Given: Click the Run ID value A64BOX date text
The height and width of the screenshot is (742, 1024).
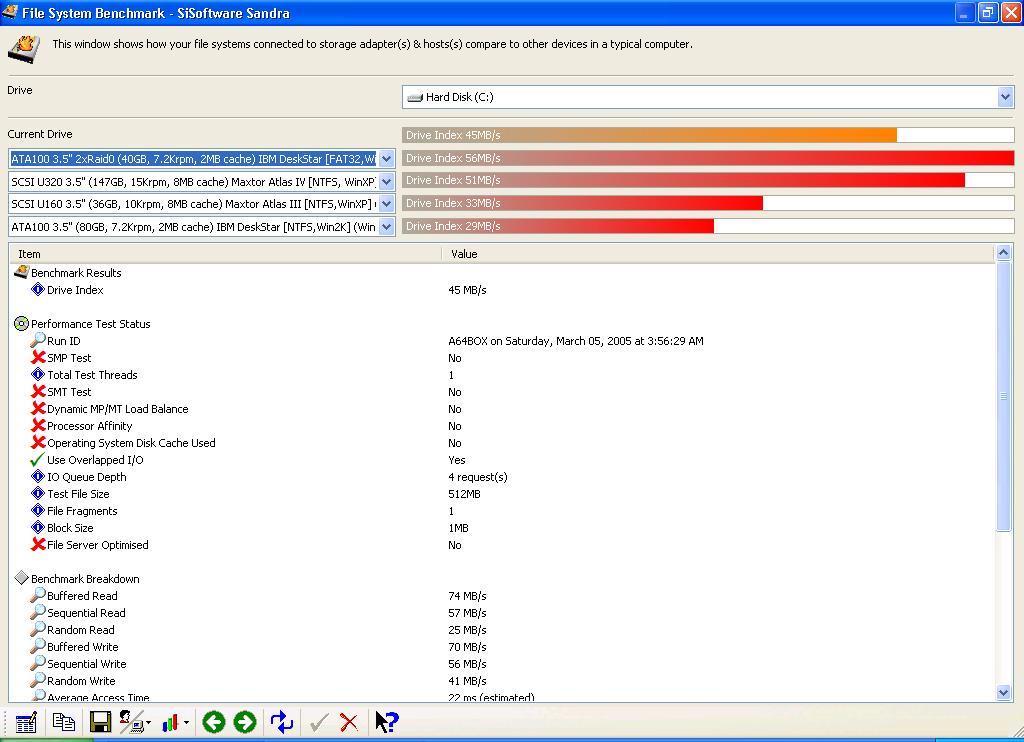Looking at the screenshot, I should click(x=576, y=341).
